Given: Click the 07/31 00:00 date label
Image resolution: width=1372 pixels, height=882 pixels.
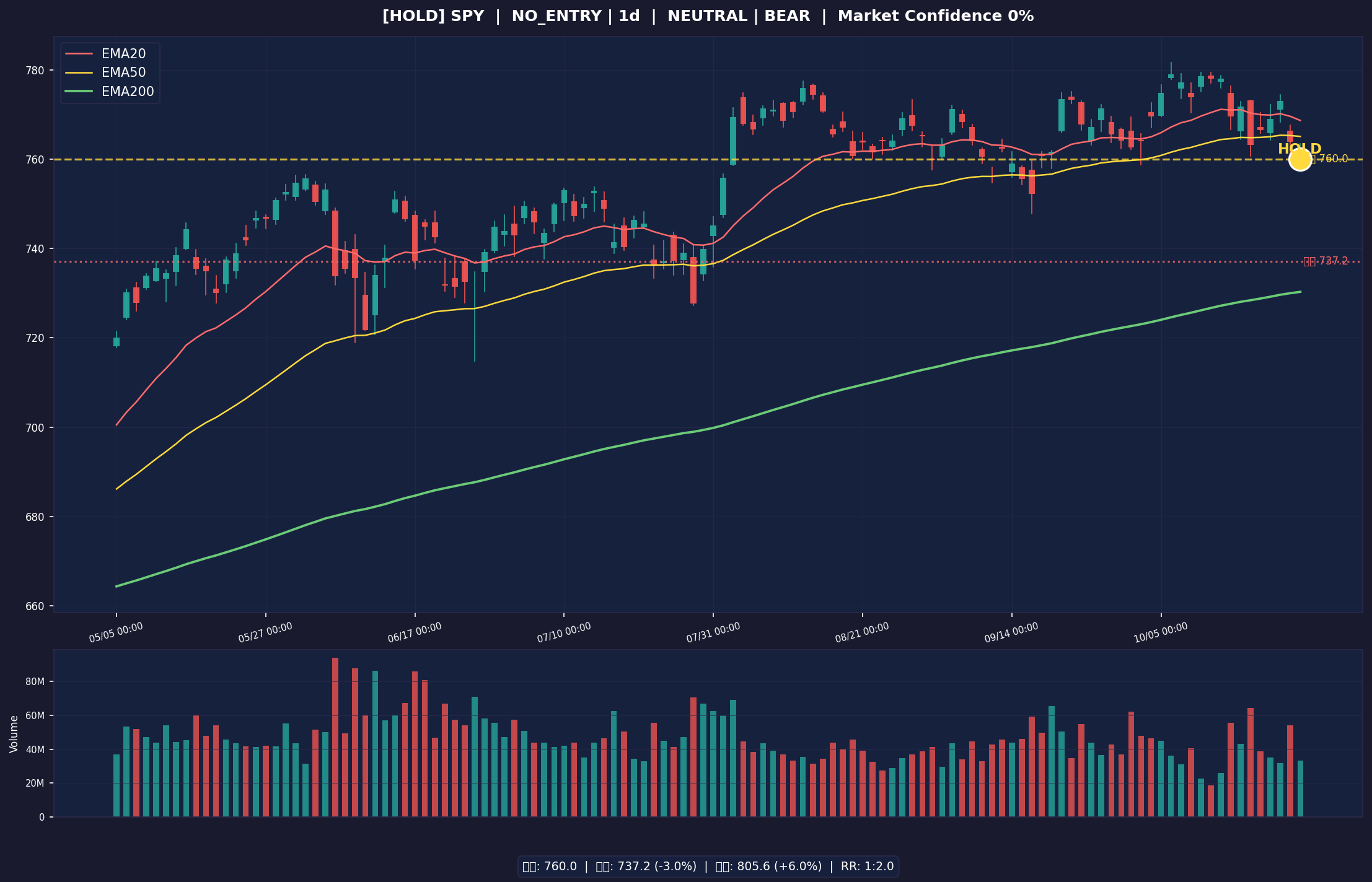Looking at the screenshot, I should coord(713,633).
